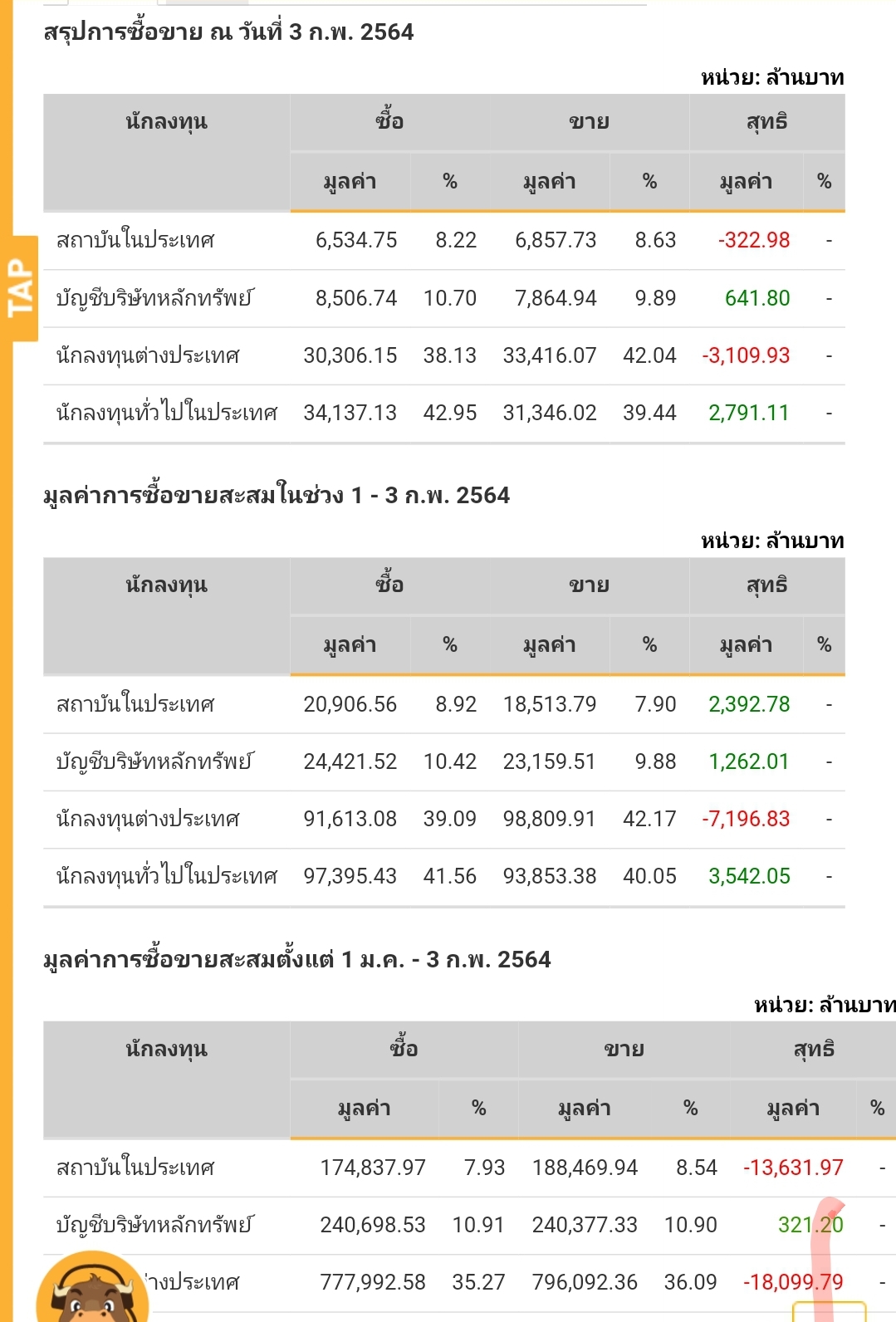Select the ซื้อ header in the first table
896x1322 pixels.
(389, 122)
